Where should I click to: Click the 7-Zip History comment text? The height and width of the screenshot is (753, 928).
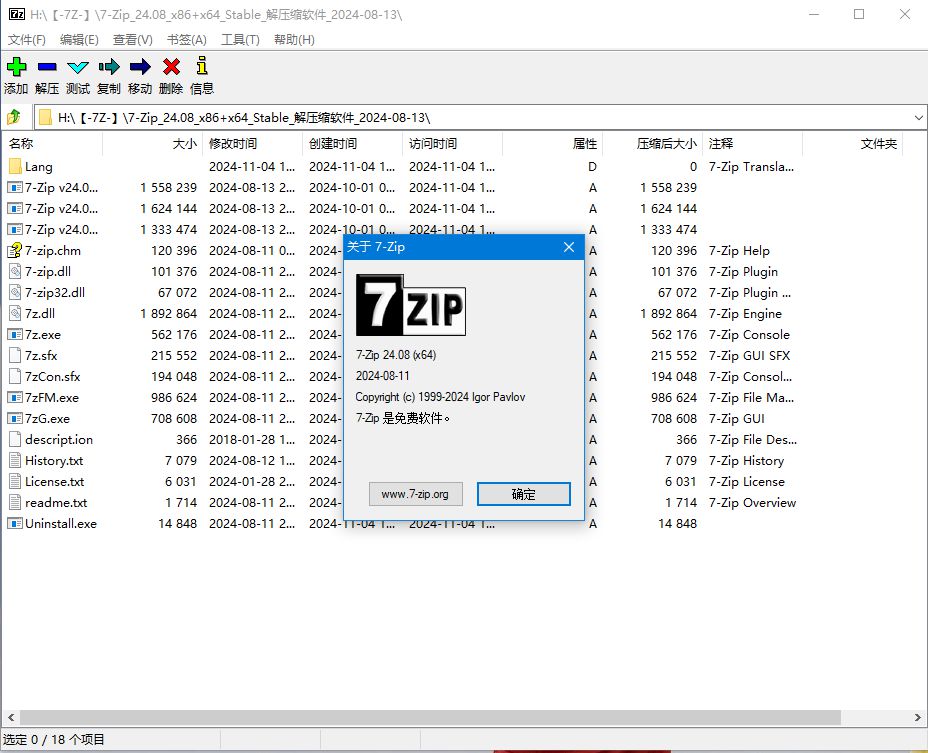pos(746,461)
